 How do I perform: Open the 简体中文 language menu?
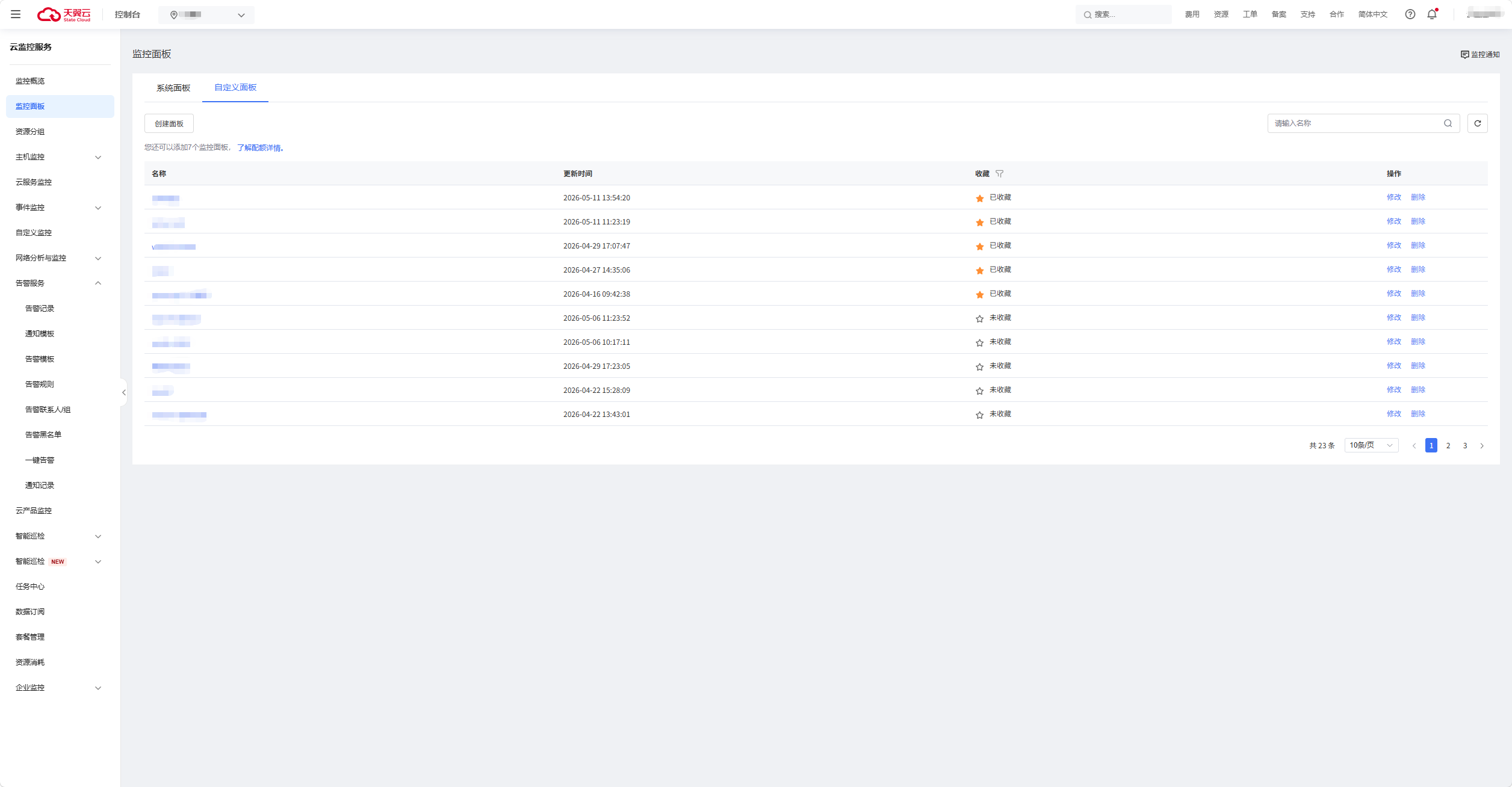pos(1373,14)
